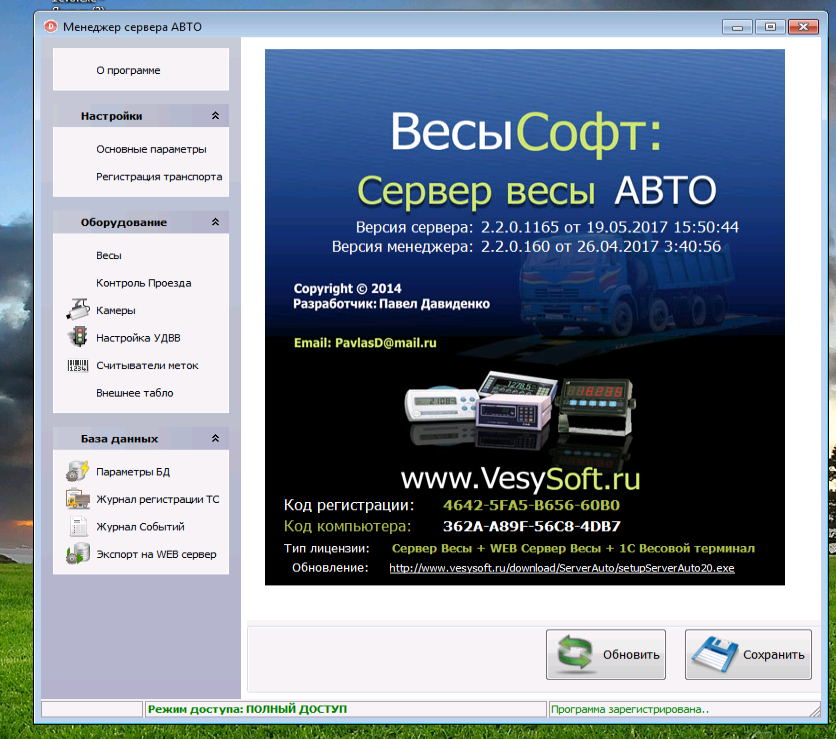Open Журнал регистрации ТС label
This screenshot has height=739, width=836.
pos(158,499)
